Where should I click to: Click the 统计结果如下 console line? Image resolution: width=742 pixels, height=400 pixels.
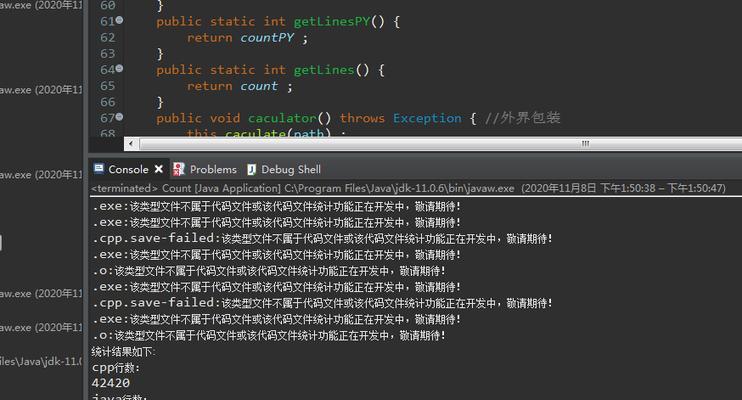pos(123,352)
